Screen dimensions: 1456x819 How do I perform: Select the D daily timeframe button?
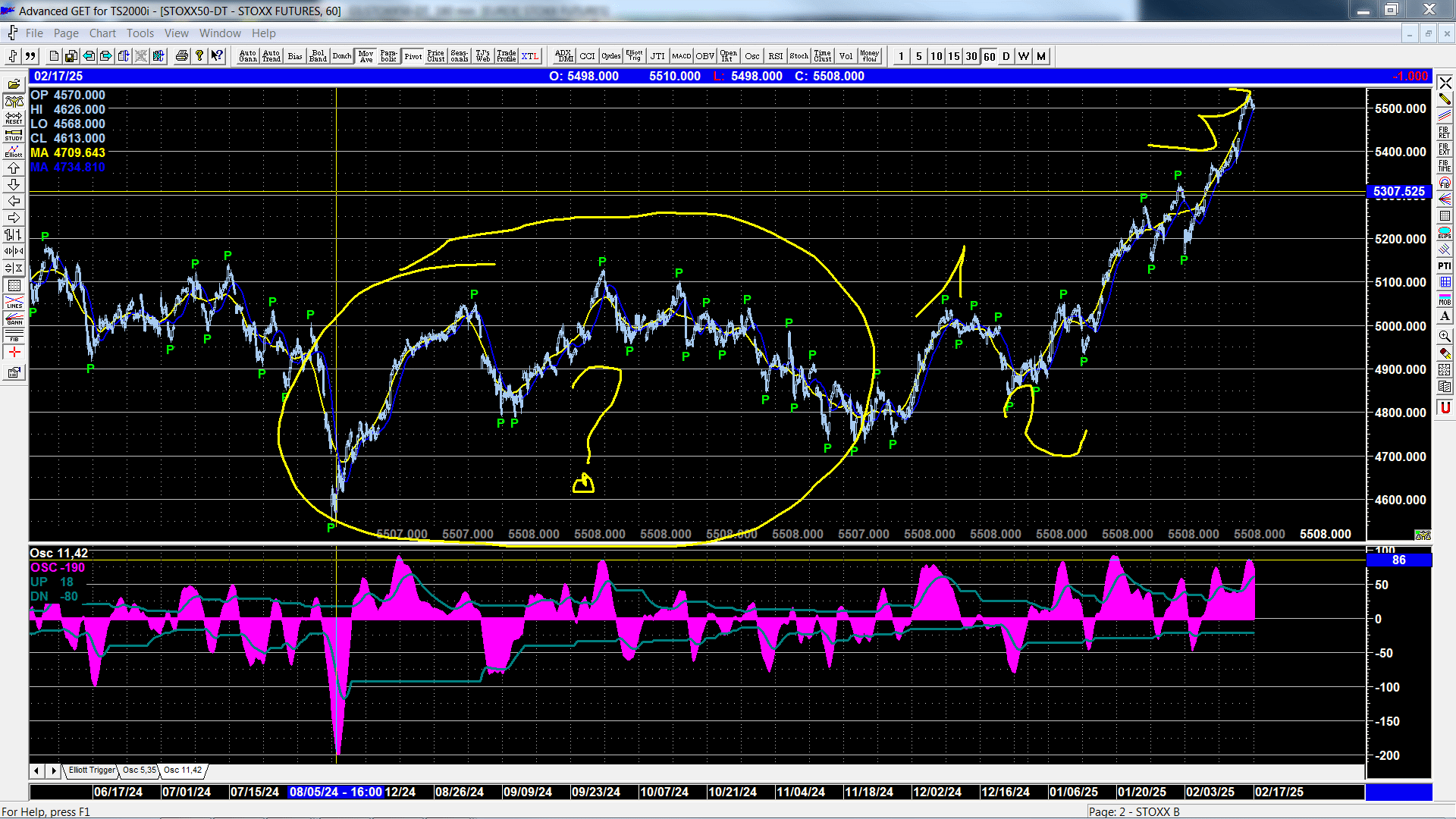(x=1006, y=56)
